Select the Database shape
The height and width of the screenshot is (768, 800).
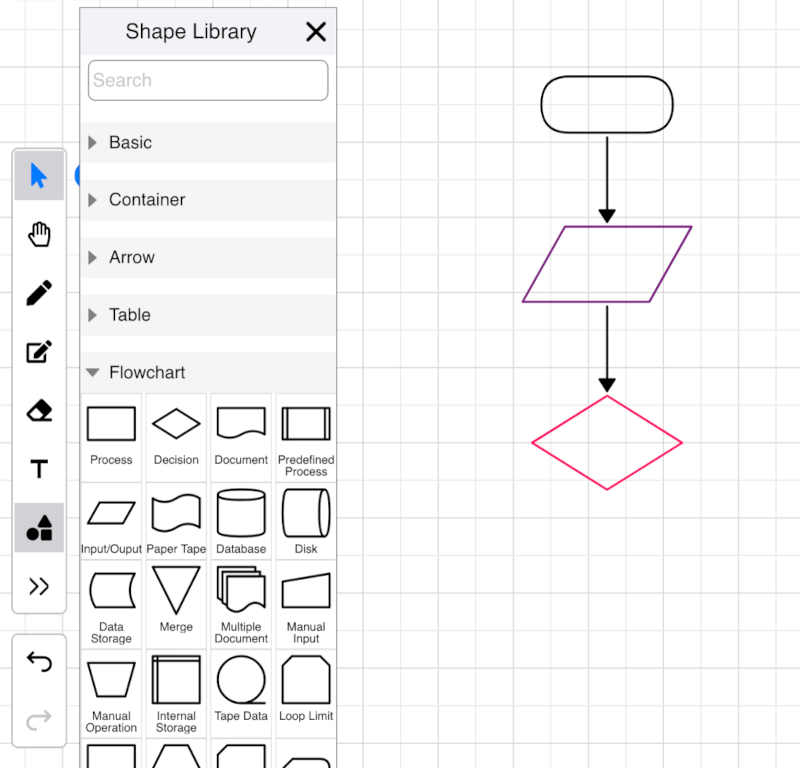[x=241, y=512]
